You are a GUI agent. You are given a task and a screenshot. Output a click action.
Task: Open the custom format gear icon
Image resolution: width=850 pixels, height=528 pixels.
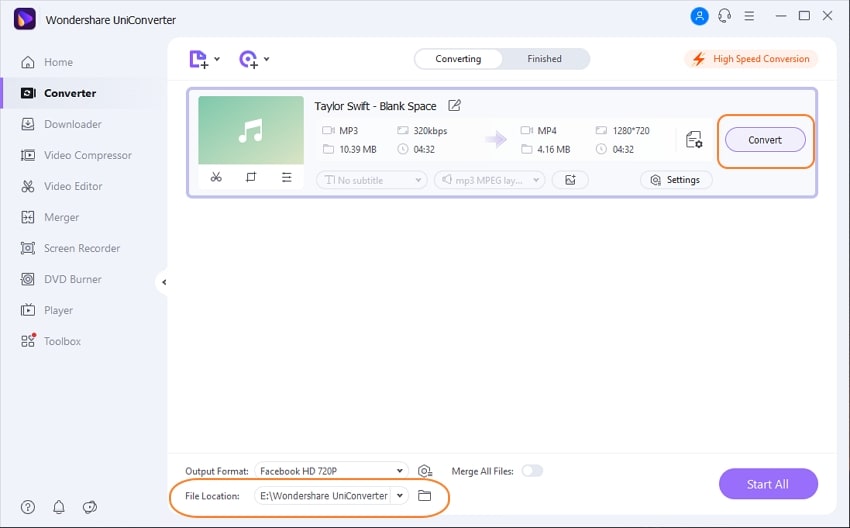click(425, 471)
